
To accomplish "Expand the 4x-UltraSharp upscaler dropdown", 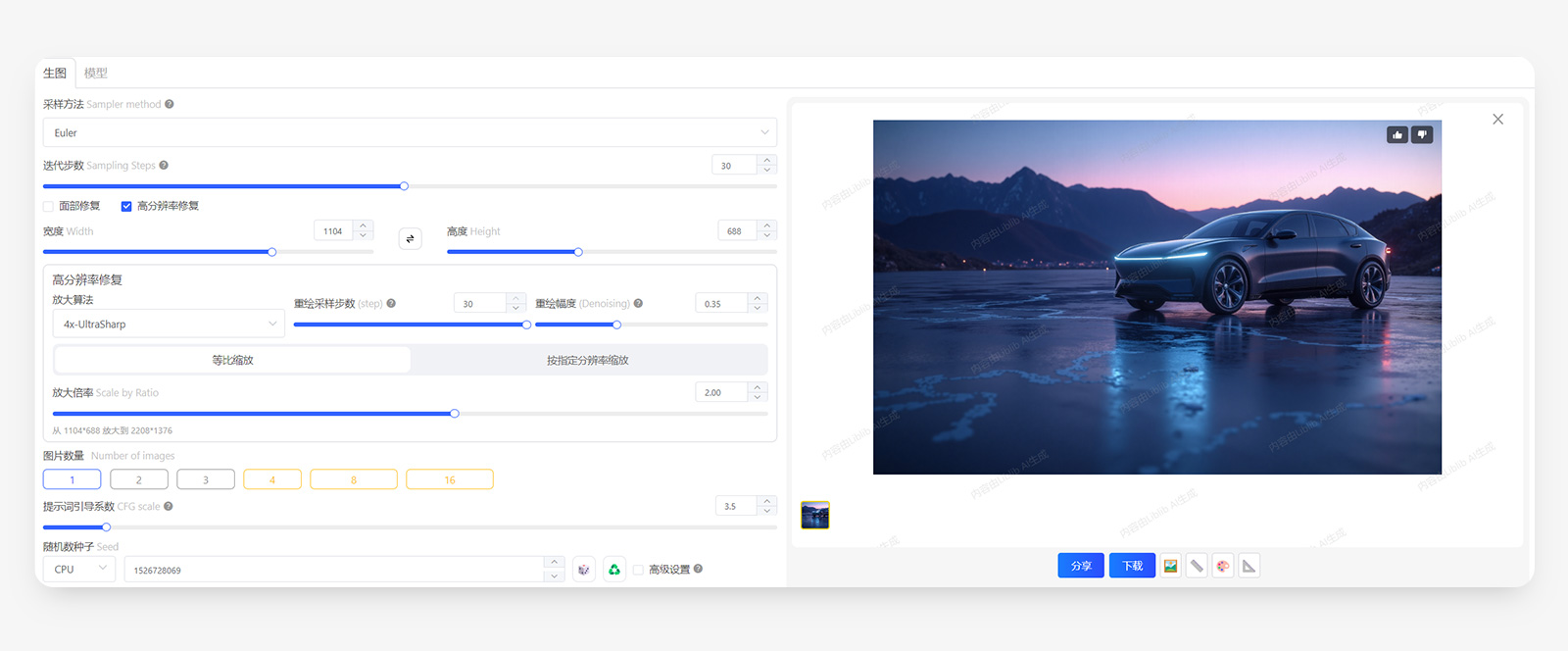I will (x=168, y=324).
